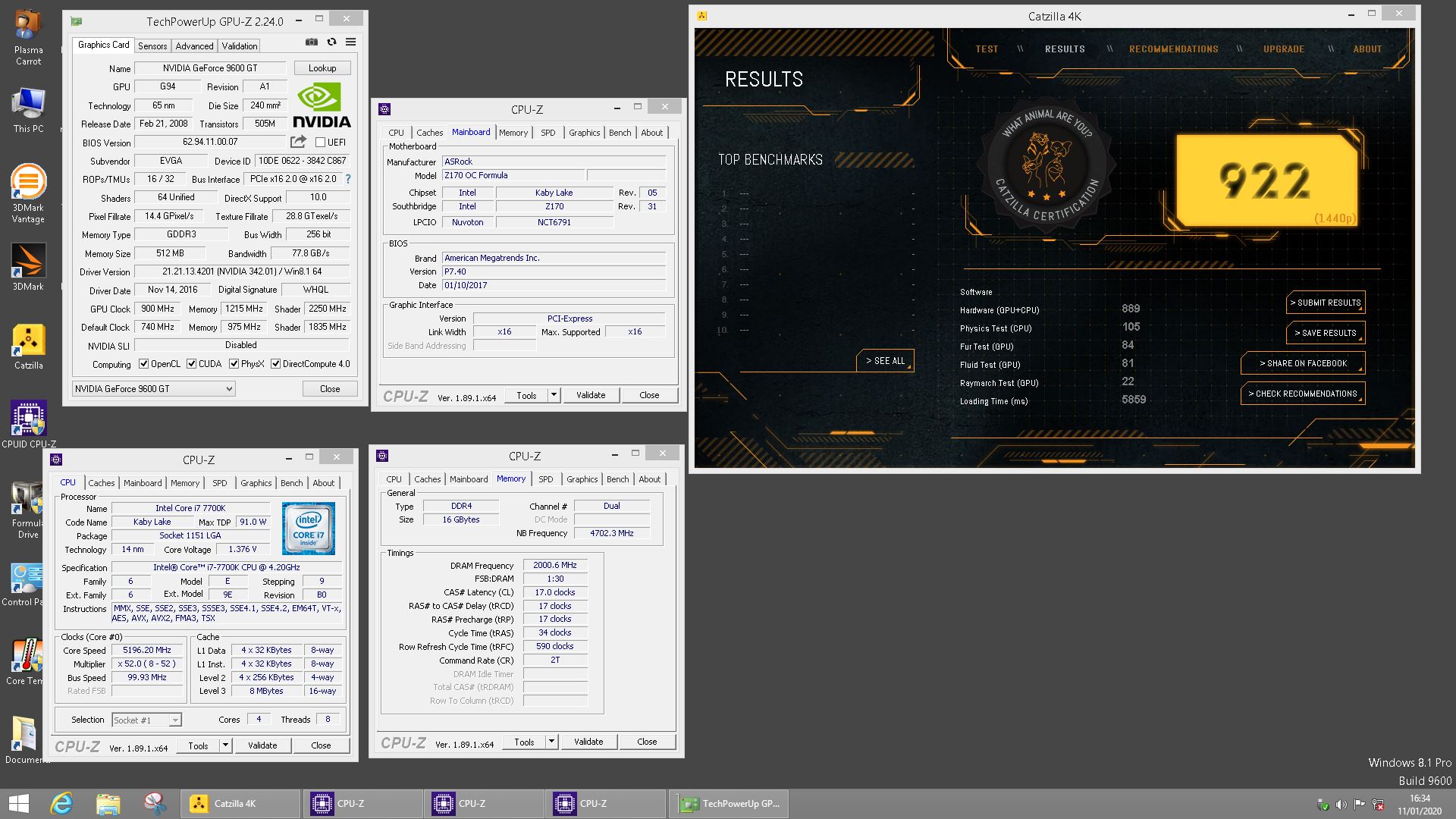This screenshot has height=819, width=1456.
Task: Open the RECOMMENDATIONS tab in Catzilla
Action: point(1173,49)
